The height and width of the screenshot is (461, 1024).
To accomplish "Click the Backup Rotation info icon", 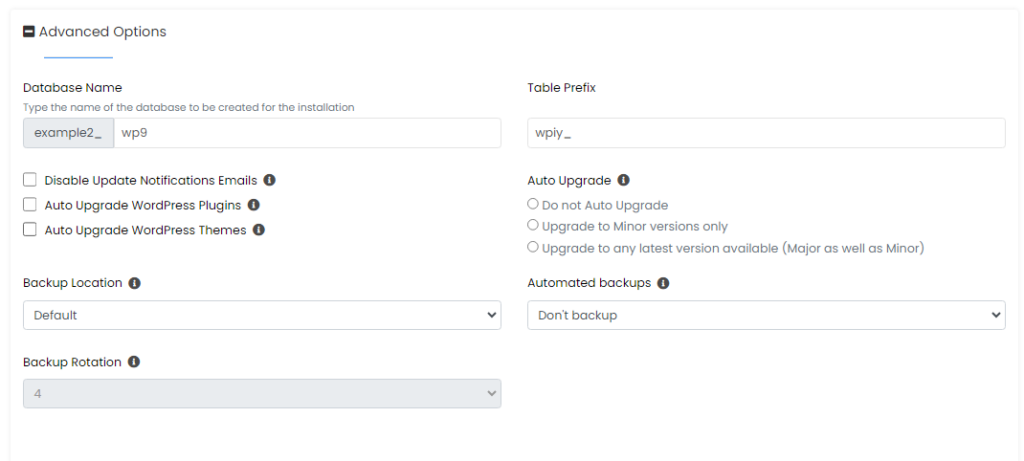I will [x=134, y=362].
